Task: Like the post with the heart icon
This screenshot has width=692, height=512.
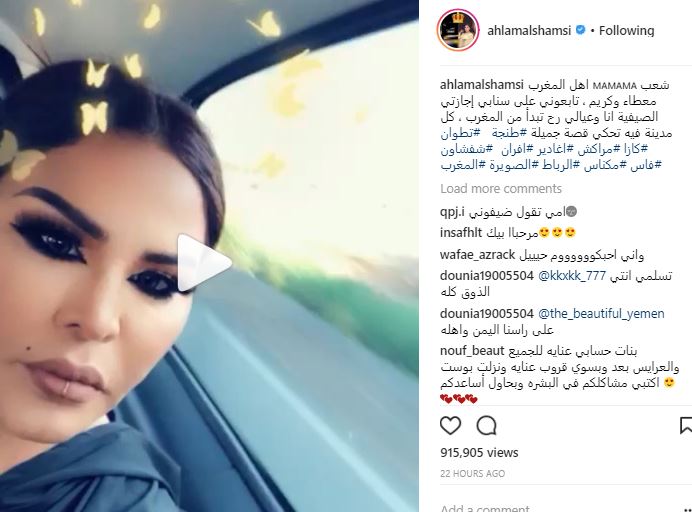Action: tap(451, 426)
